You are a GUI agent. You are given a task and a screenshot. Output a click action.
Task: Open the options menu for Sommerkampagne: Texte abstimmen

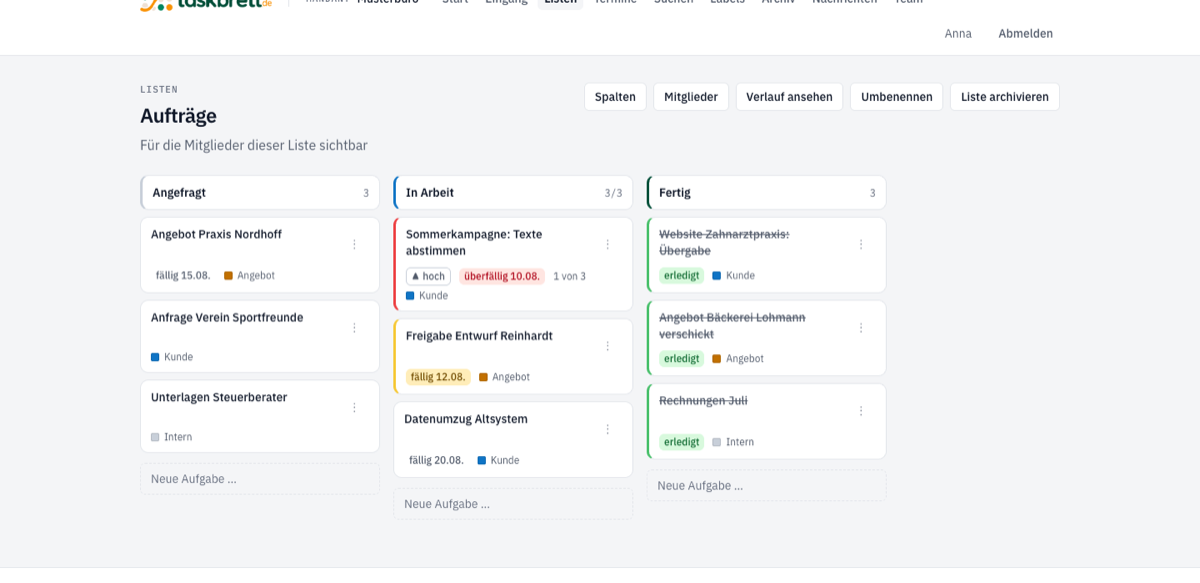click(607, 244)
